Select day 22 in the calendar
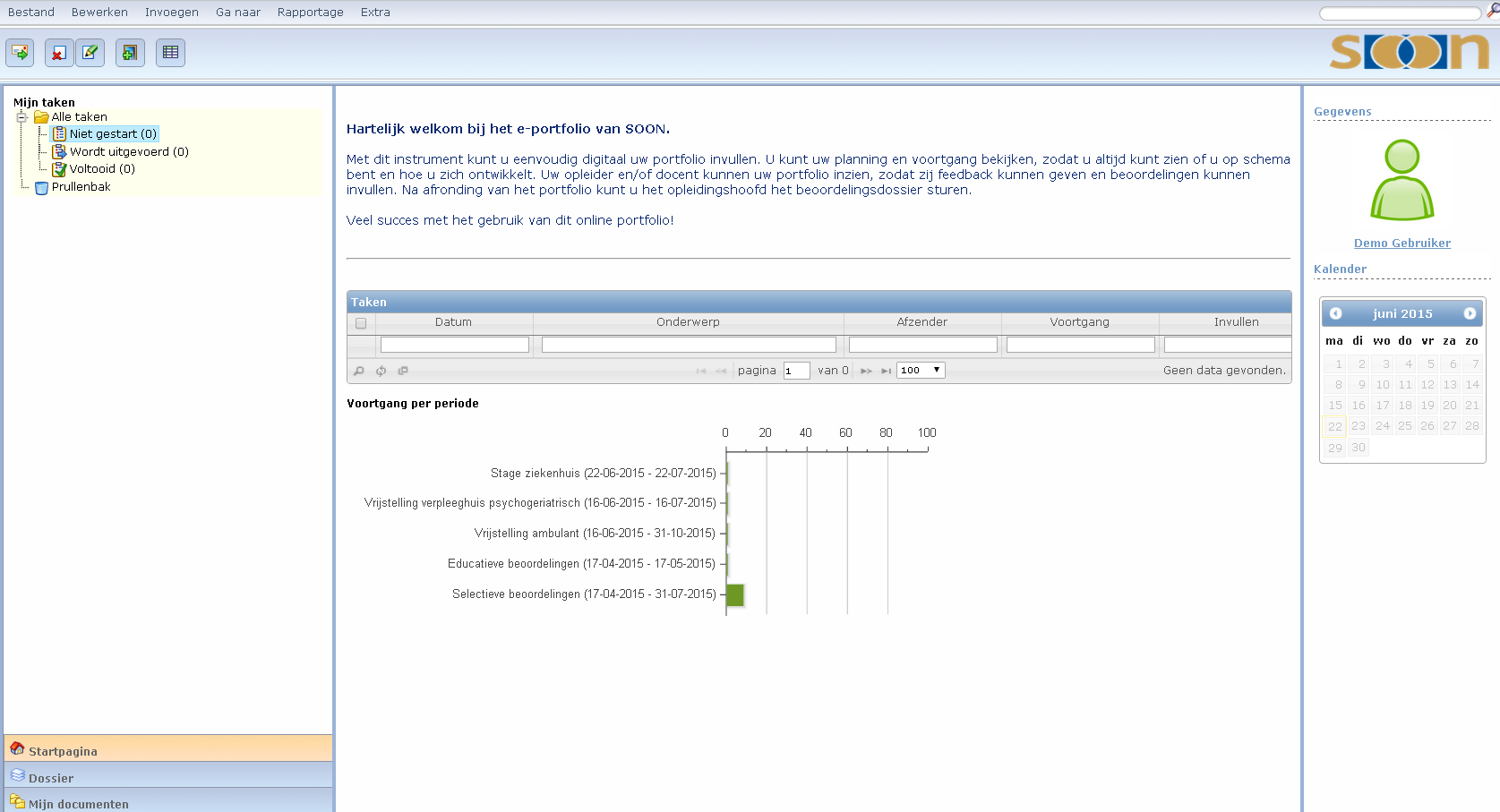The width and height of the screenshot is (1500, 812). coord(1334,427)
